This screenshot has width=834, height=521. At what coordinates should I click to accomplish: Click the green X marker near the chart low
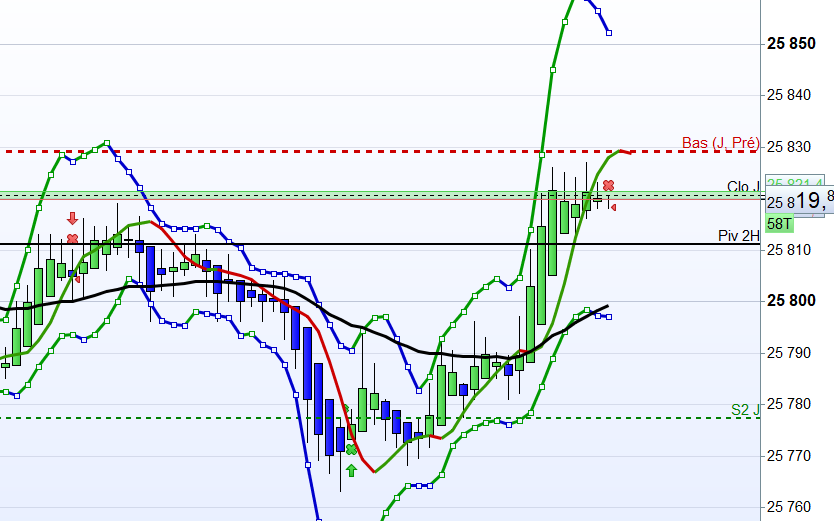(x=351, y=450)
